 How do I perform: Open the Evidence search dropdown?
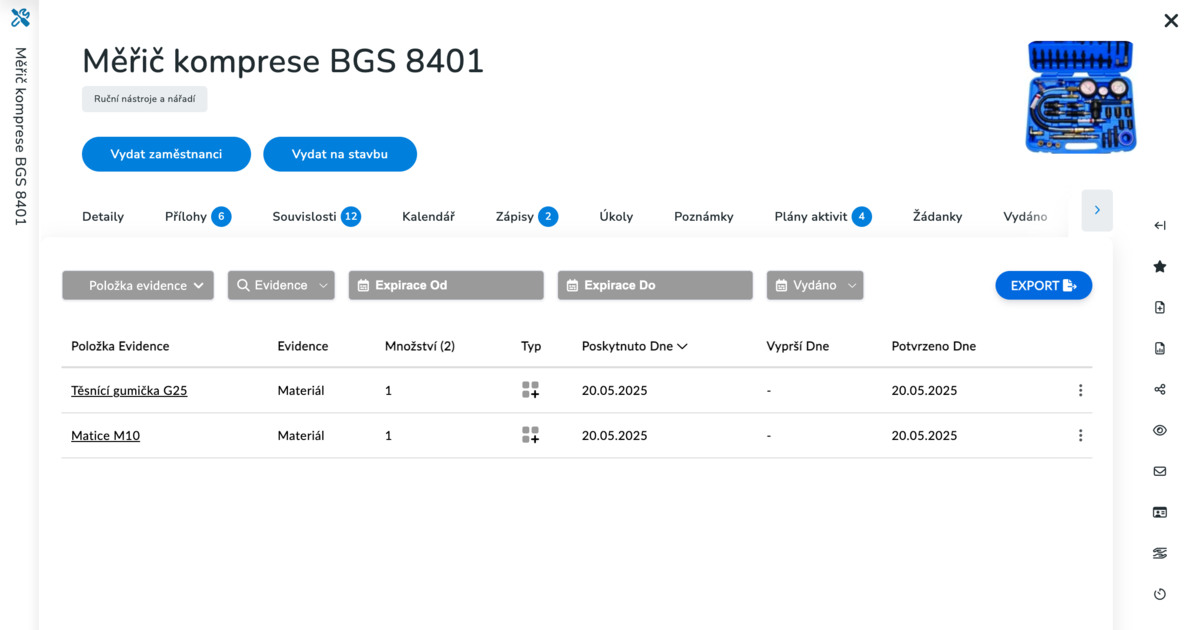[281, 285]
